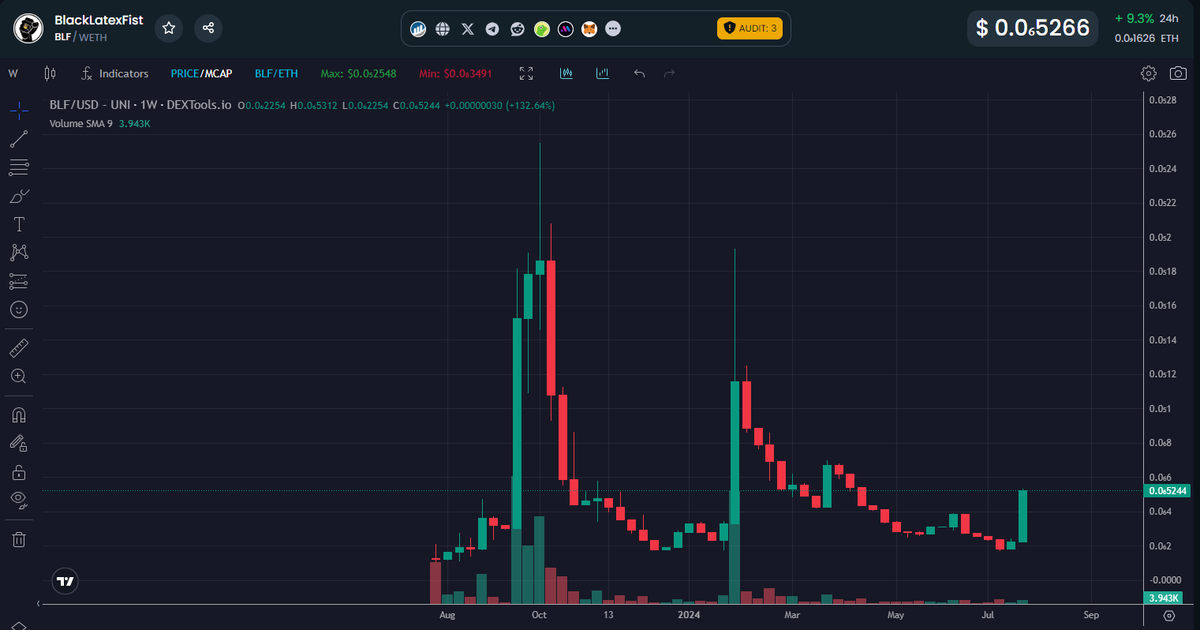Collapse the time axis left arrow
This screenshot has height=630, width=1200.
[x=40, y=604]
